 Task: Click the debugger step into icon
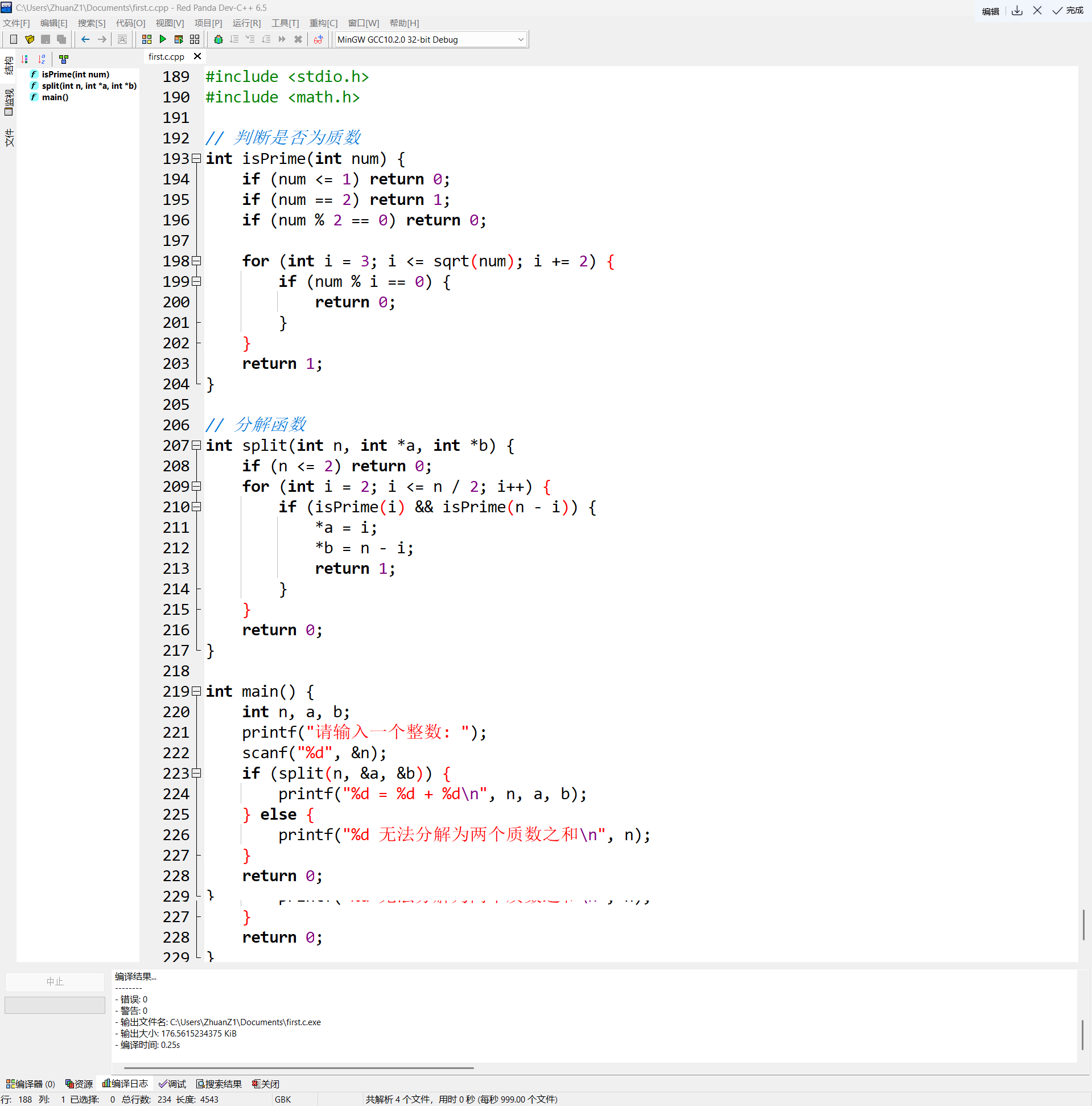click(x=250, y=39)
